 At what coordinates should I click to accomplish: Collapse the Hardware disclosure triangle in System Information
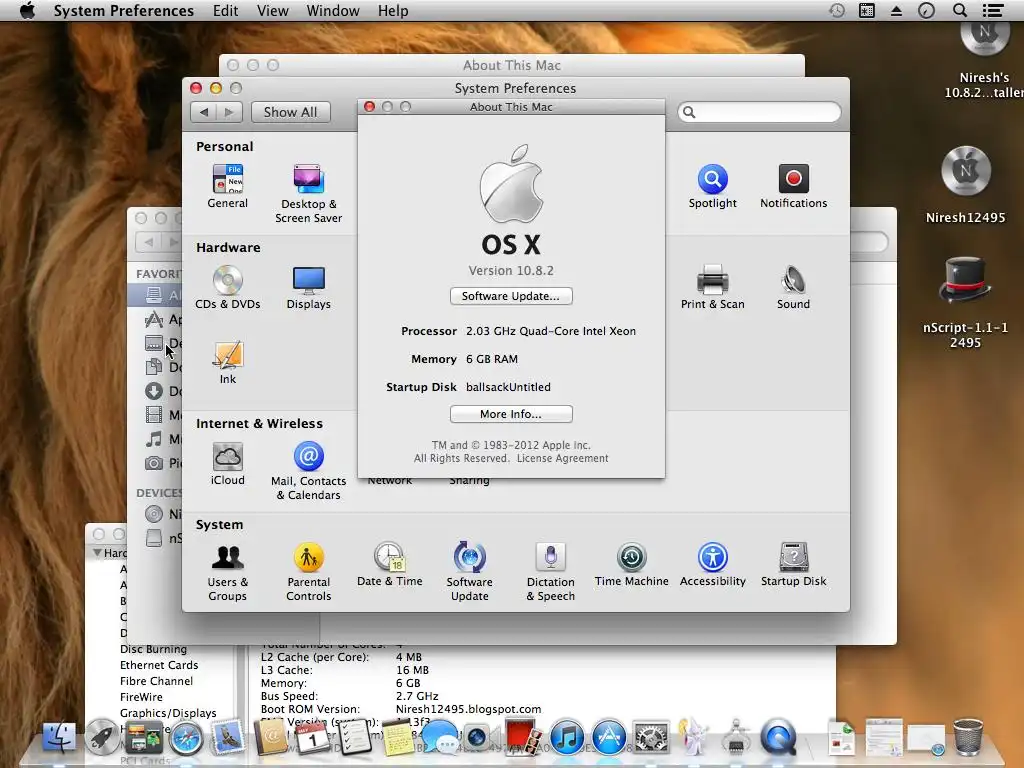pyautogui.click(x=97, y=552)
